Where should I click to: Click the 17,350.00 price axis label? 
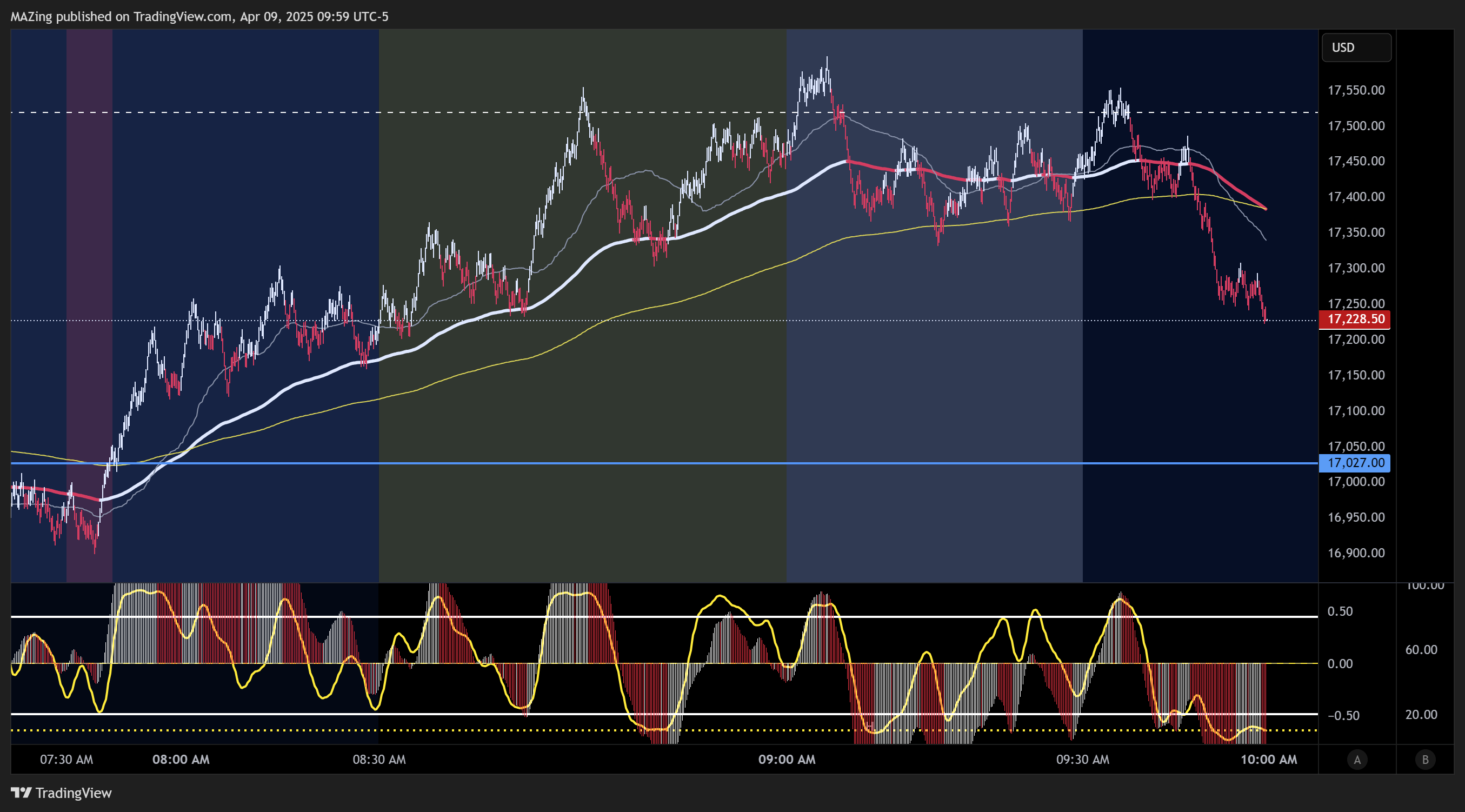1356,232
